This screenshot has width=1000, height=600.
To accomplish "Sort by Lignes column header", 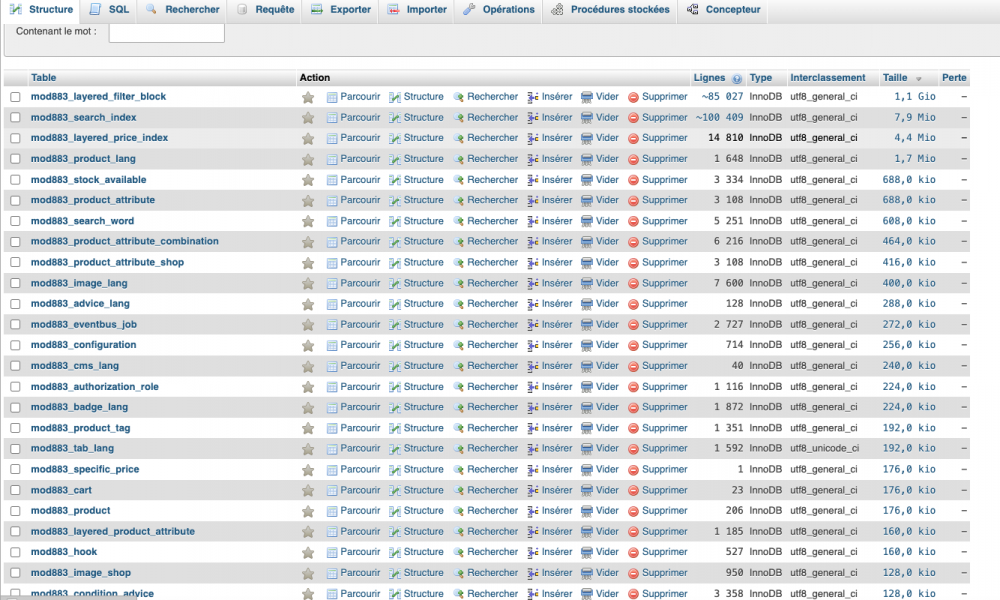I will [709, 78].
